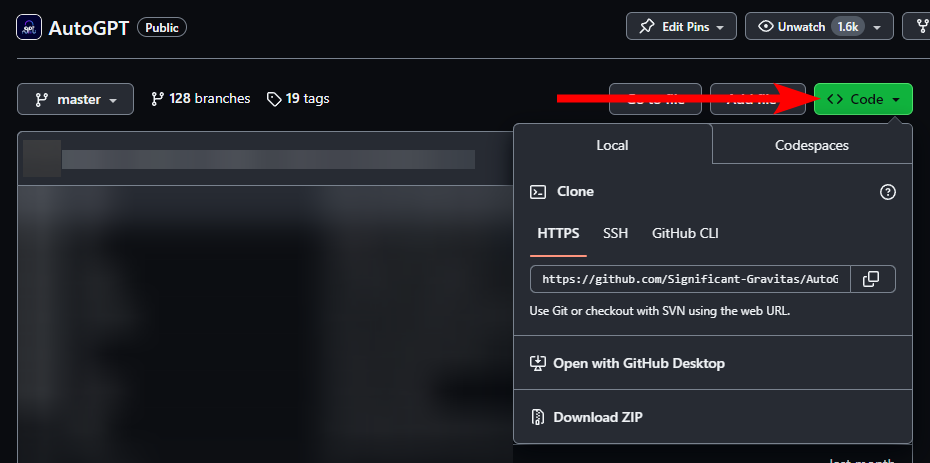Click Open with GitHub Desktop
The width and height of the screenshot is (930, 463).
(638, 363)
